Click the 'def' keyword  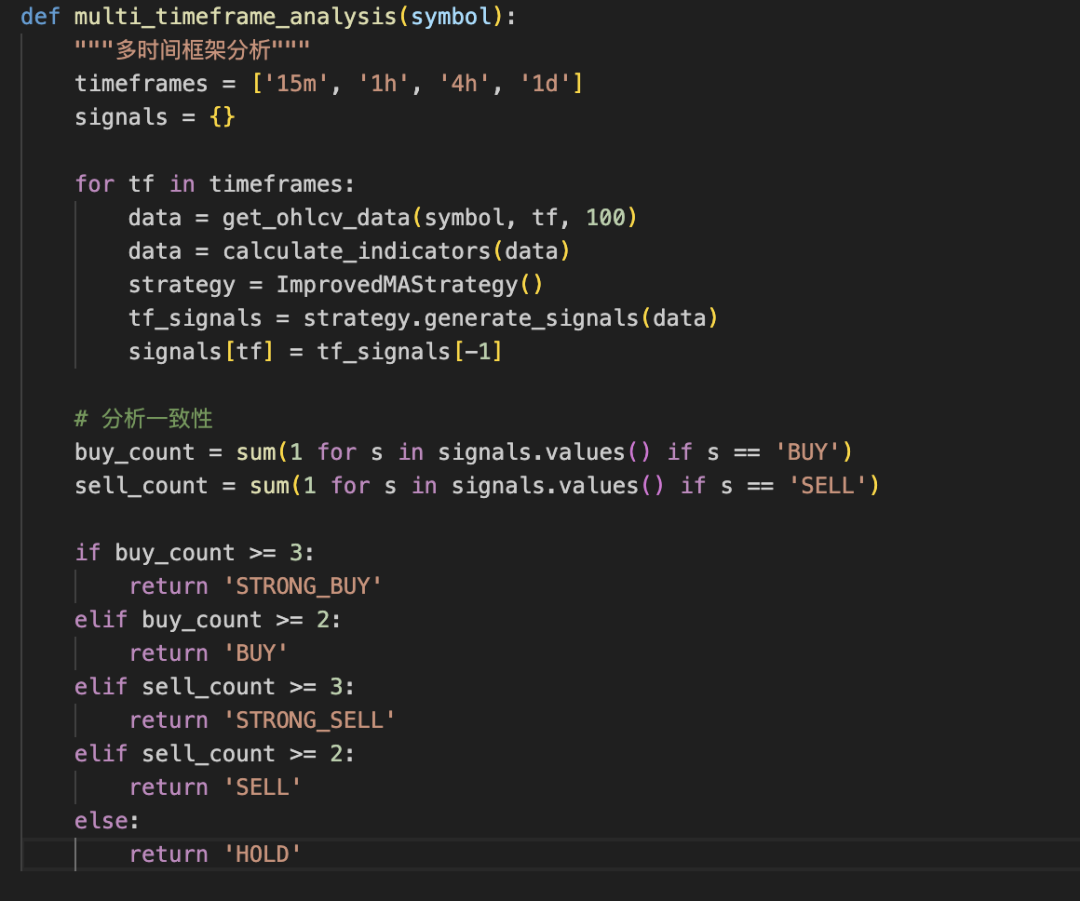(x=40, y=17)
